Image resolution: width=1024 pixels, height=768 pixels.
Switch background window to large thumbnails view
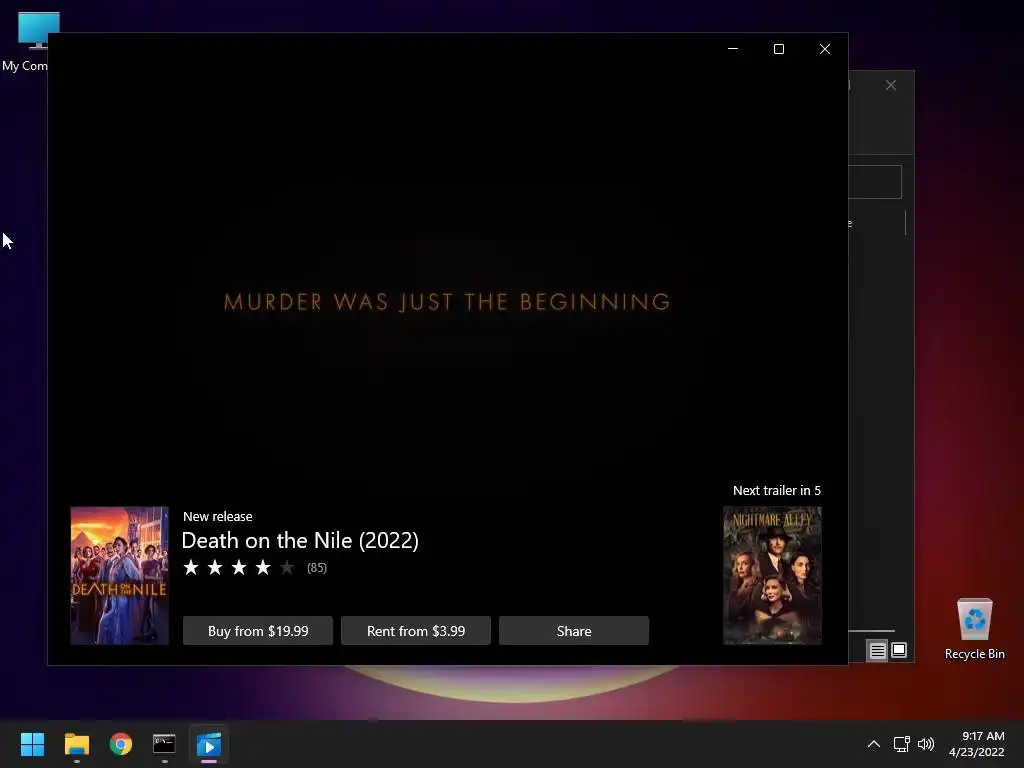tap(899, 650)
